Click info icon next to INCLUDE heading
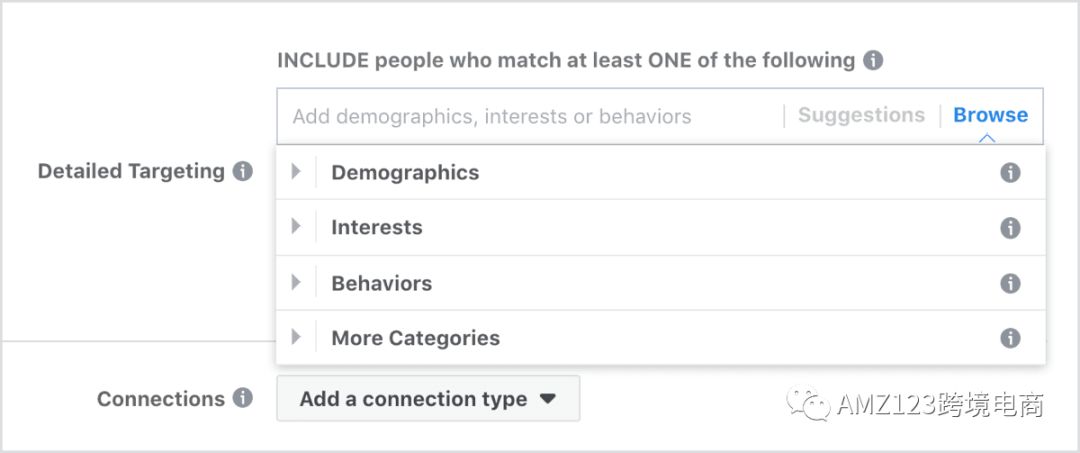This screenshot has height=453, width=1080. coord(873,60)
